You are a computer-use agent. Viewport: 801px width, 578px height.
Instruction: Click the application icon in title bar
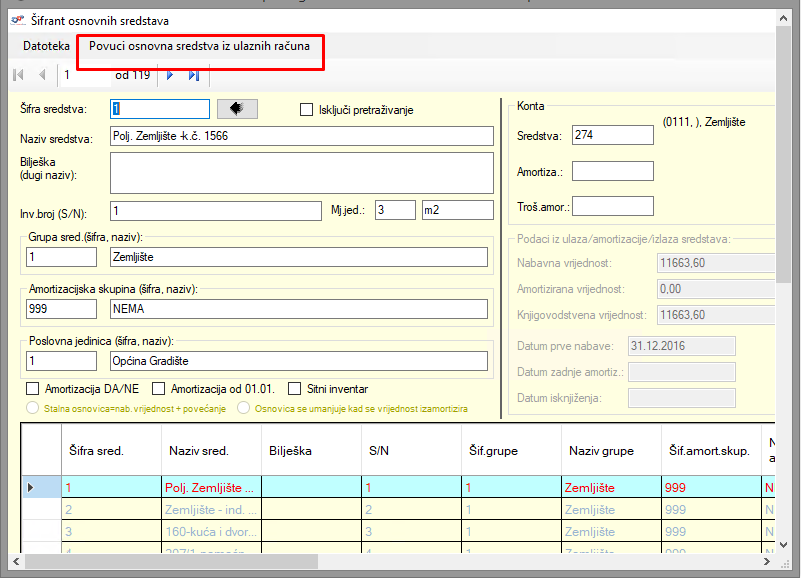pos(16,20)
